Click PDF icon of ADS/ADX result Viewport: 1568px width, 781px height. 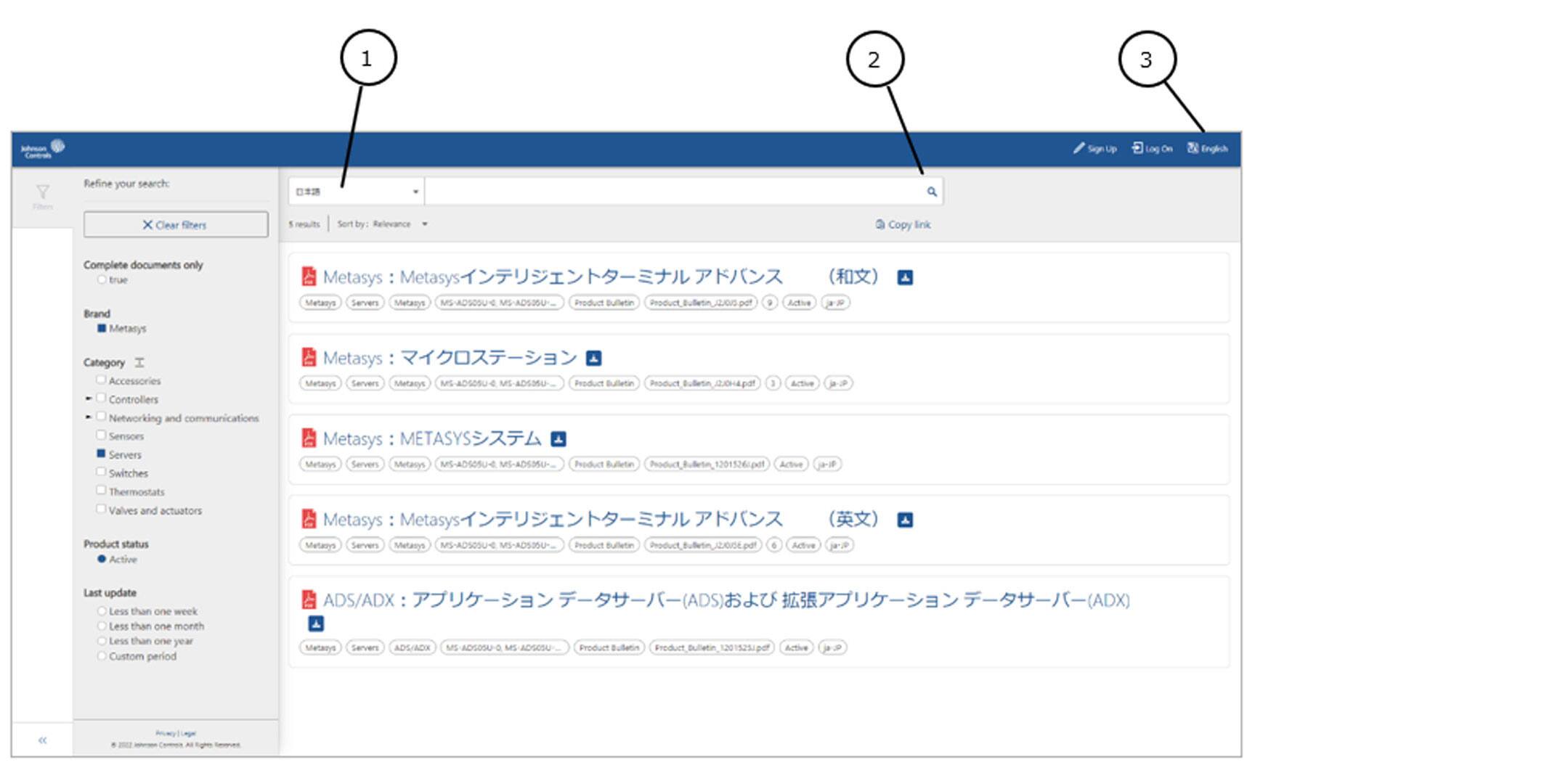pos(309,600)
